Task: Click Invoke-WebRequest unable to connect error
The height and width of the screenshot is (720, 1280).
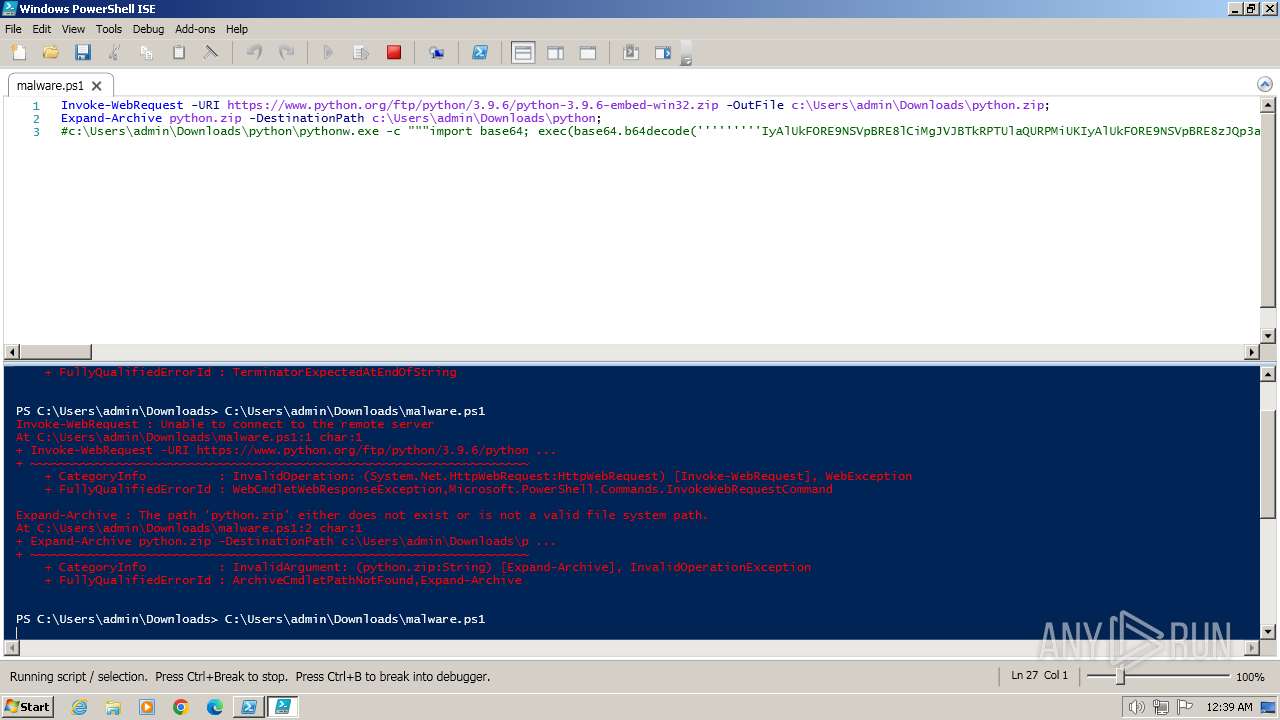Action: click(225, 424)
